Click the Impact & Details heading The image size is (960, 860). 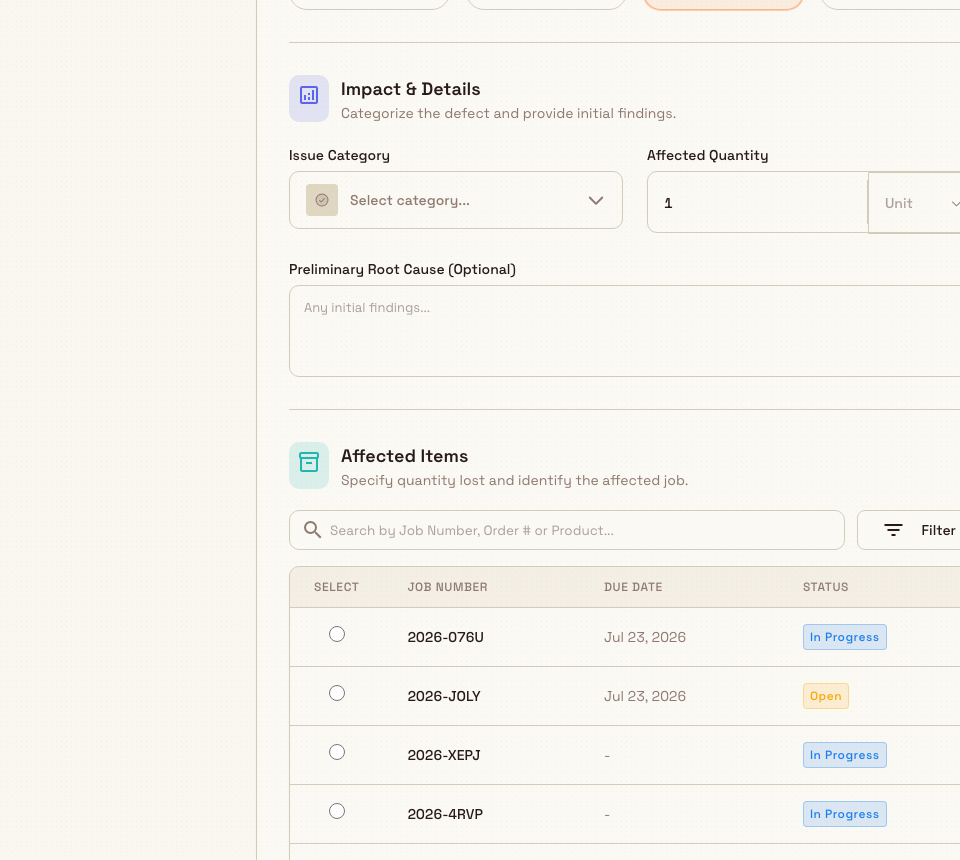[x=410, y=89]
